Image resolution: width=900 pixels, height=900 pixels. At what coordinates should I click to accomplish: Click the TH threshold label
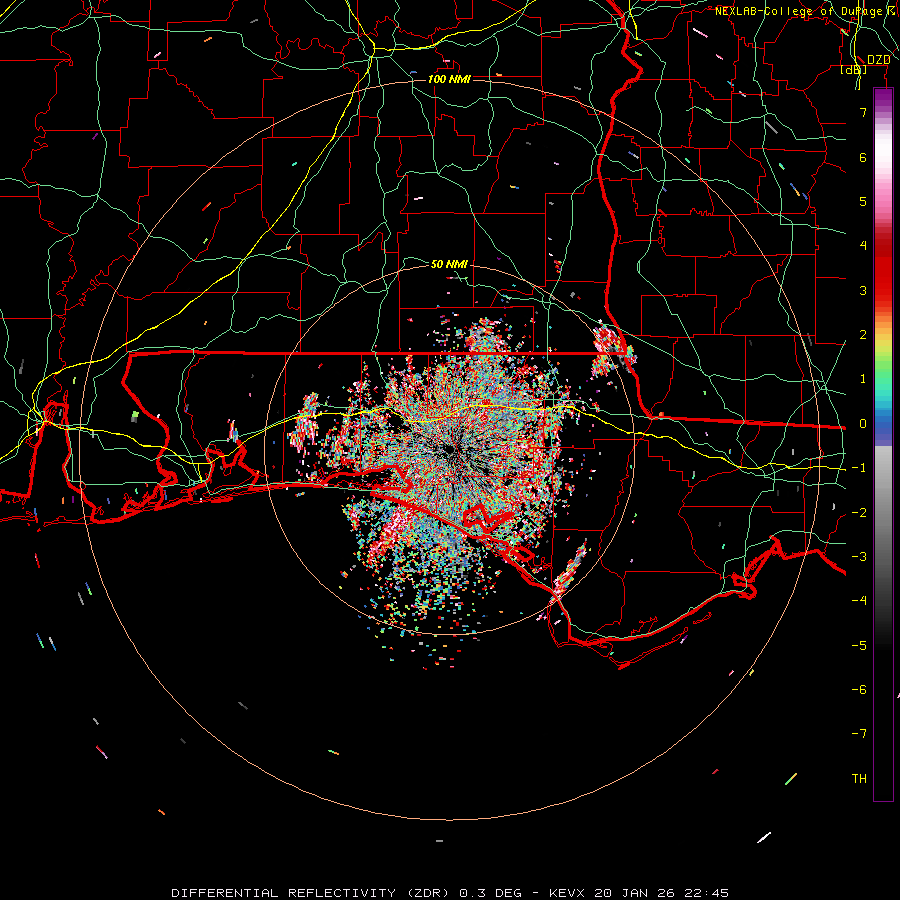click(859, 779)
